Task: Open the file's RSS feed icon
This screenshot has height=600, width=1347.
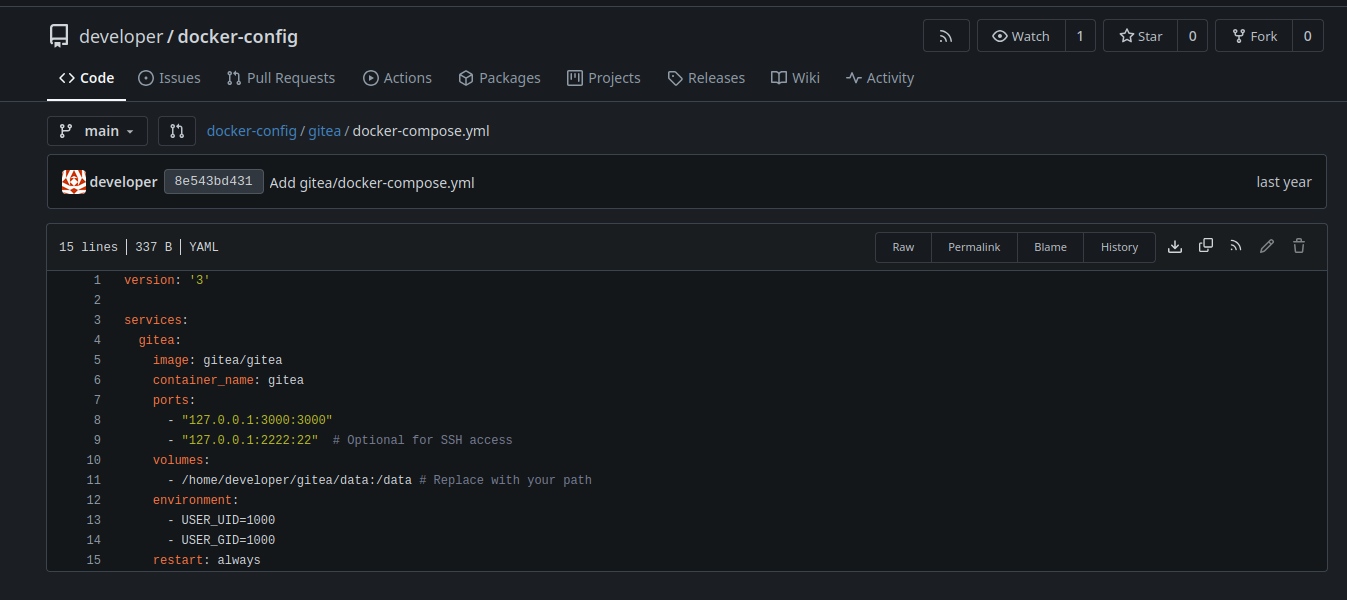Action: point(1236,246)
